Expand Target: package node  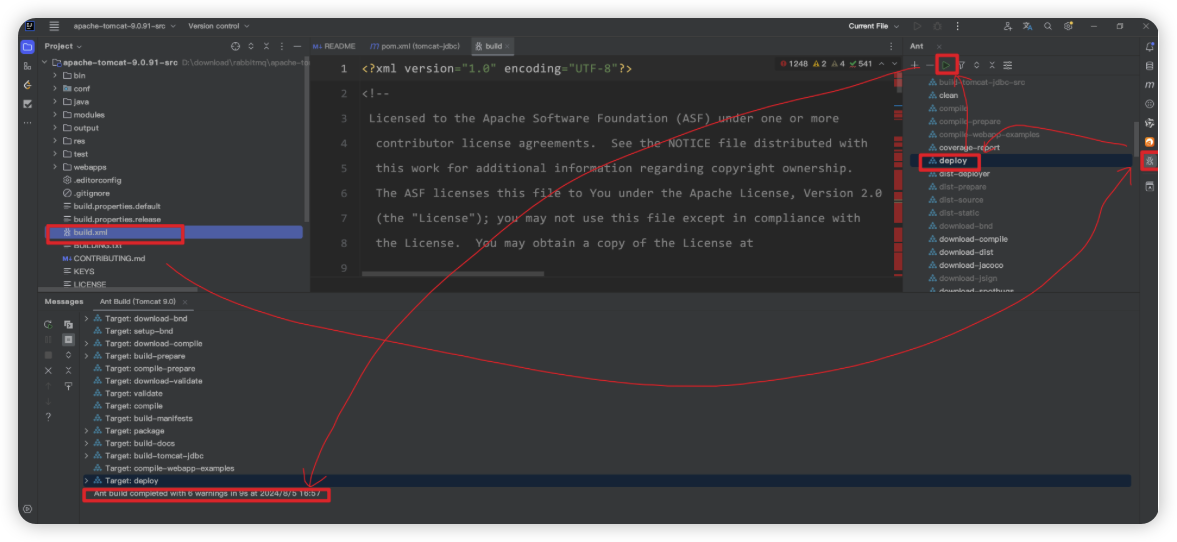(86, 431)
